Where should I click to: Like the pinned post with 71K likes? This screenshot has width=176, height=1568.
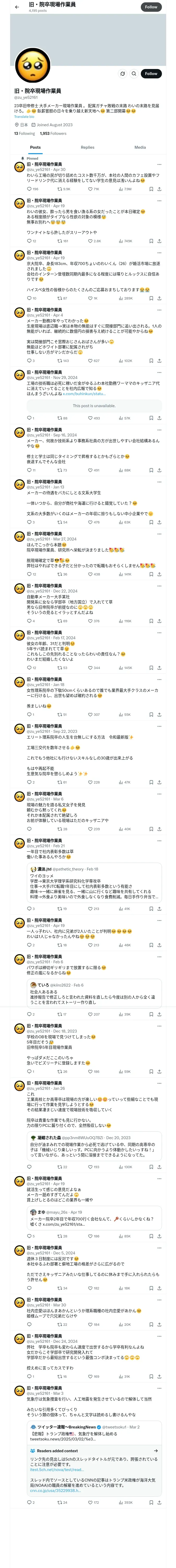[93, 189]
